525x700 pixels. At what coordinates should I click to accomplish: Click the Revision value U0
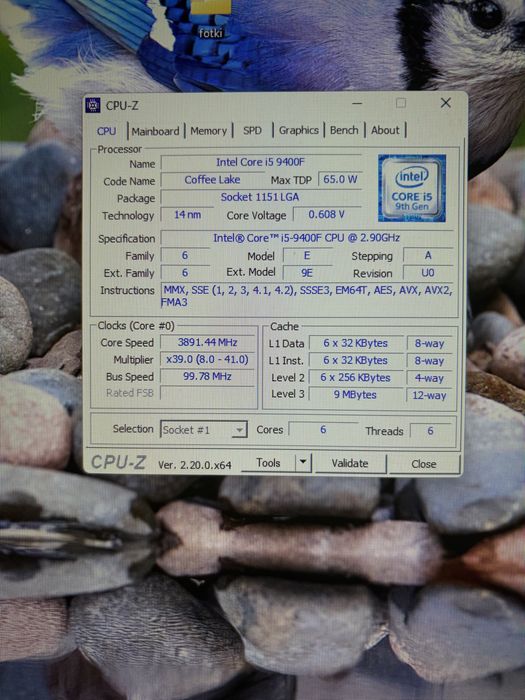pos(428,272)
